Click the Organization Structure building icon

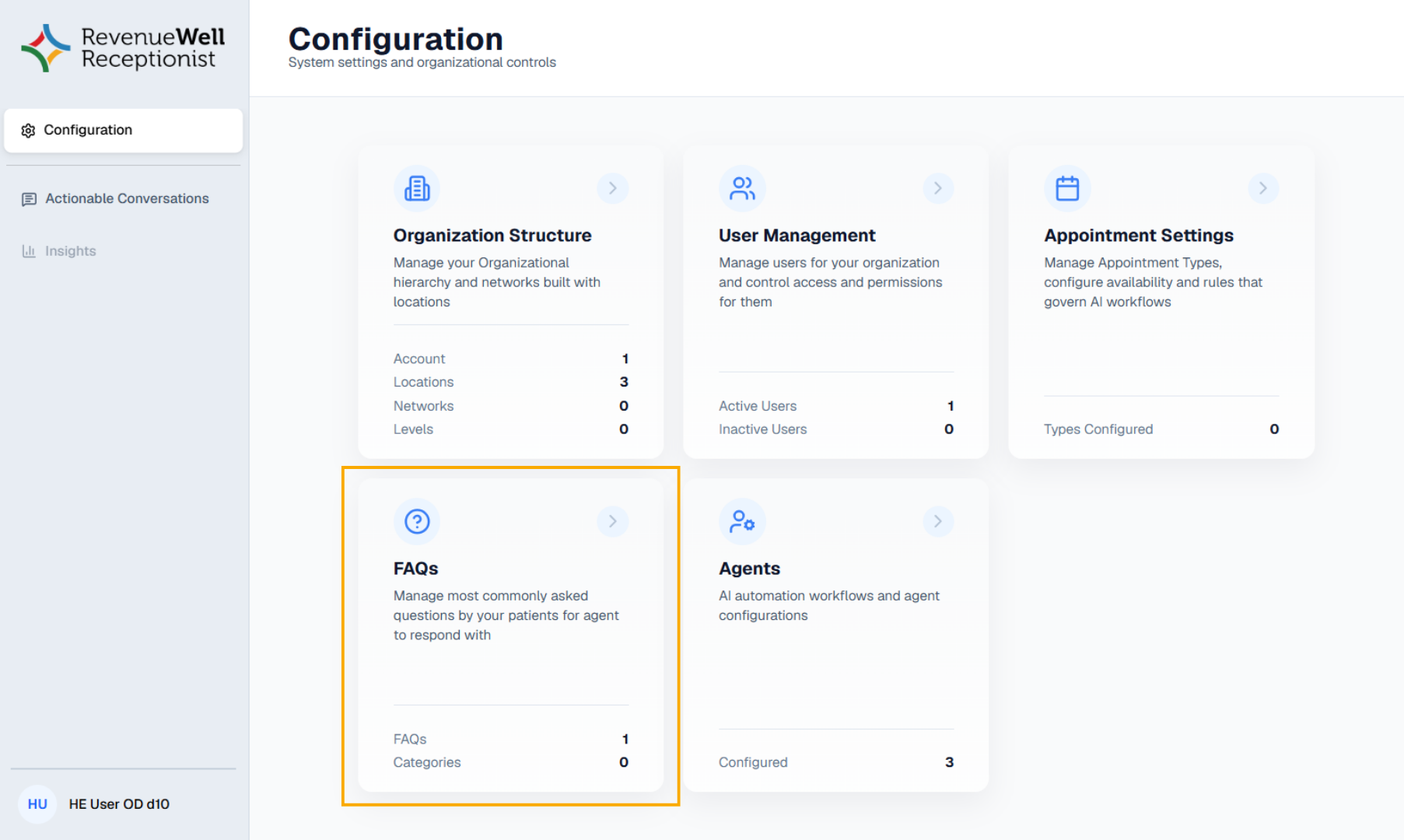(417, 188)
